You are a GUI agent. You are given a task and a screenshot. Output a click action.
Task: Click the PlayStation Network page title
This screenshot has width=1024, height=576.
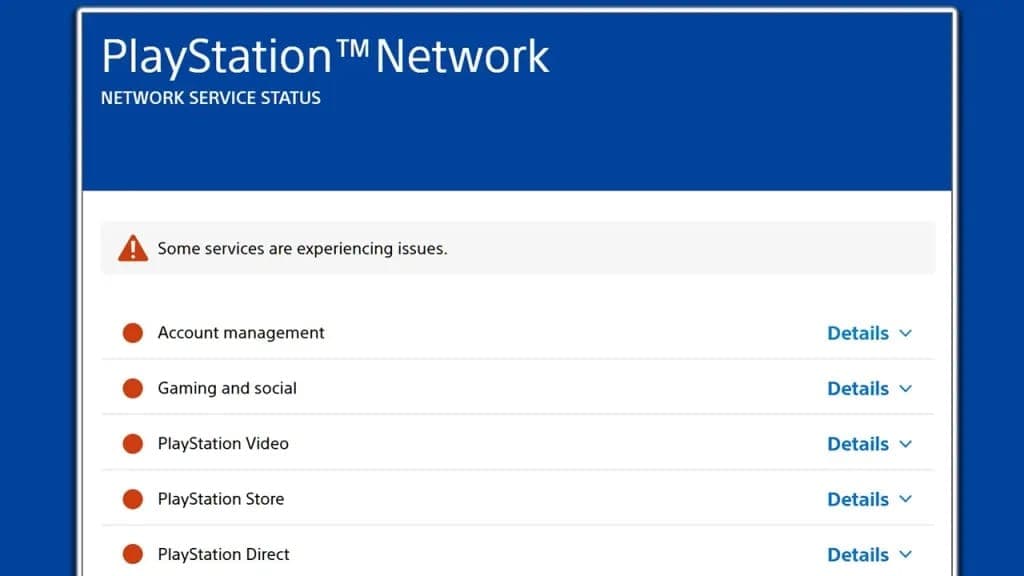(x=325, y=57)
